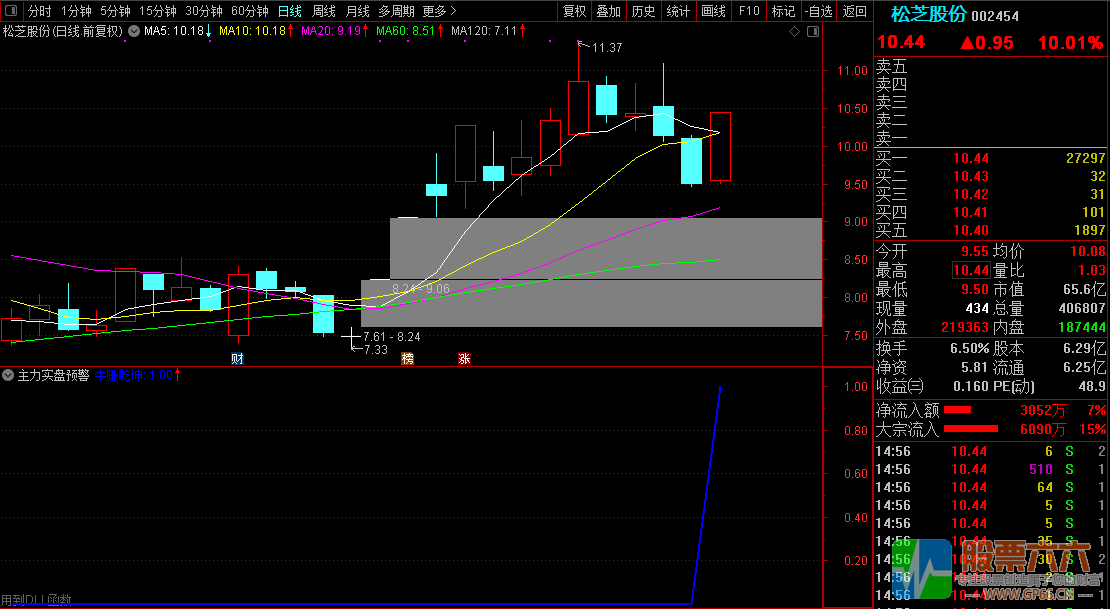Open main chart dropdown beside 松芝股份(日线.前复权)
The height and width of the screenshot is (609, 1110).
click(134, 31)
